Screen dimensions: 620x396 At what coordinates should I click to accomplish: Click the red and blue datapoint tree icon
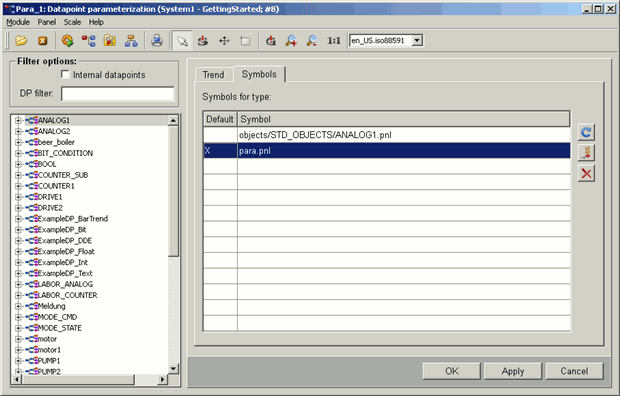pyautogui.click(x=89, y=40)
